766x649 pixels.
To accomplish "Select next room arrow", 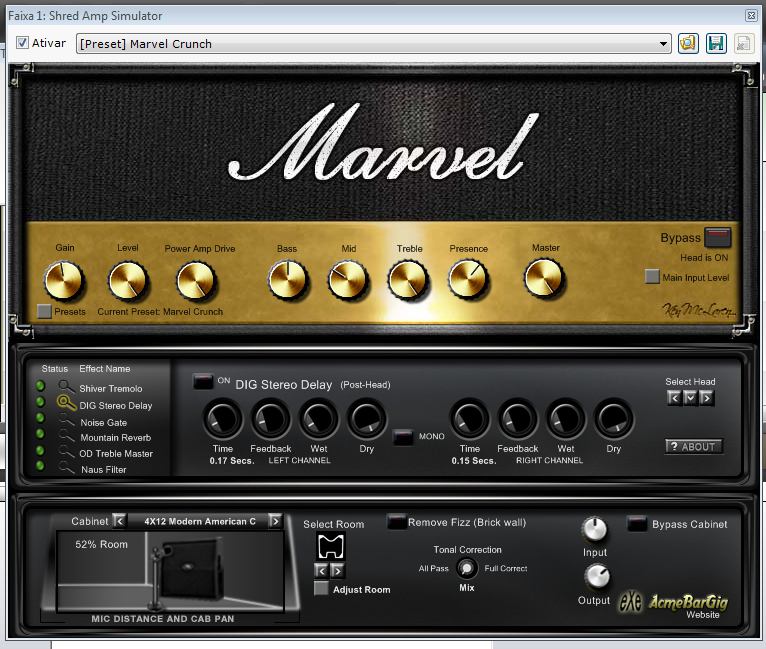I will click(x=337, y=570).
